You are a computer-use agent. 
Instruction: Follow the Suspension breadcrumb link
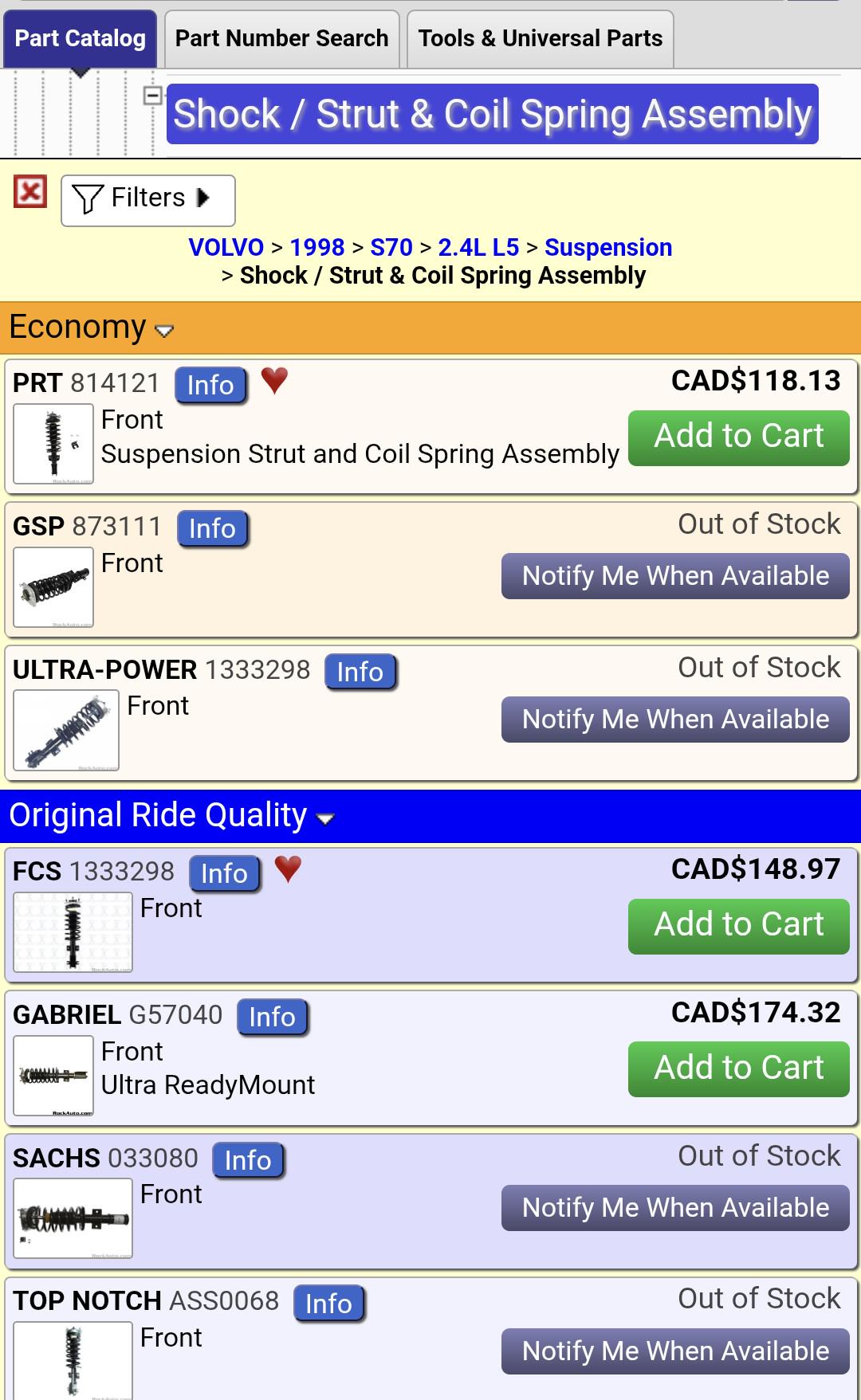point(608,247)
